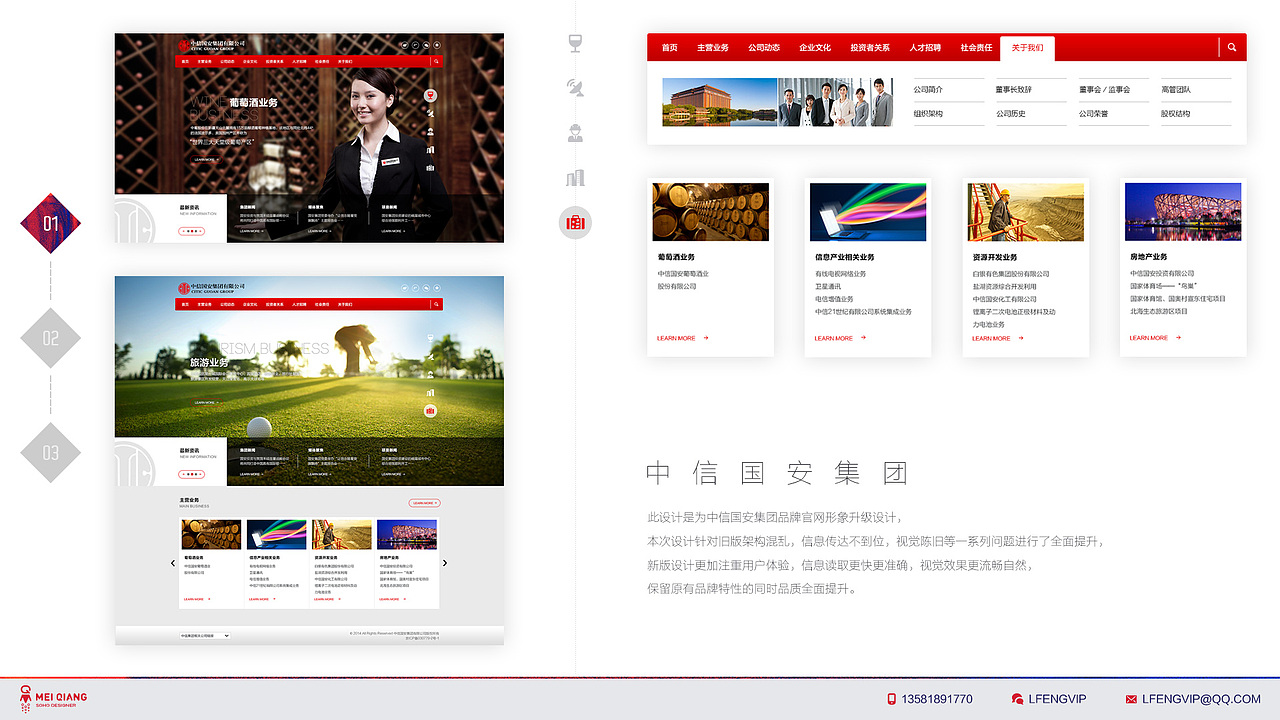1280x720 pixels.
Task: Click news pagination dots in wine mockup
Action: [192, 231]
